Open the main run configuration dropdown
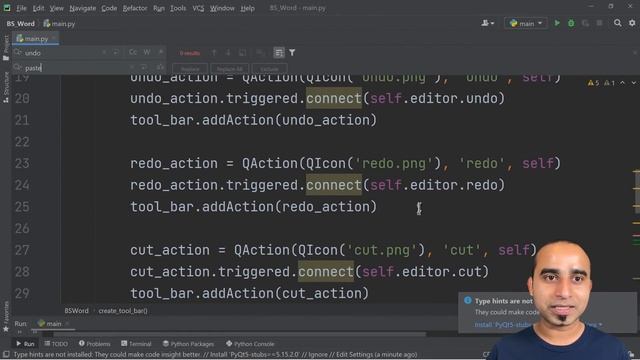The image size is (640, 360). tap(526, 23)
